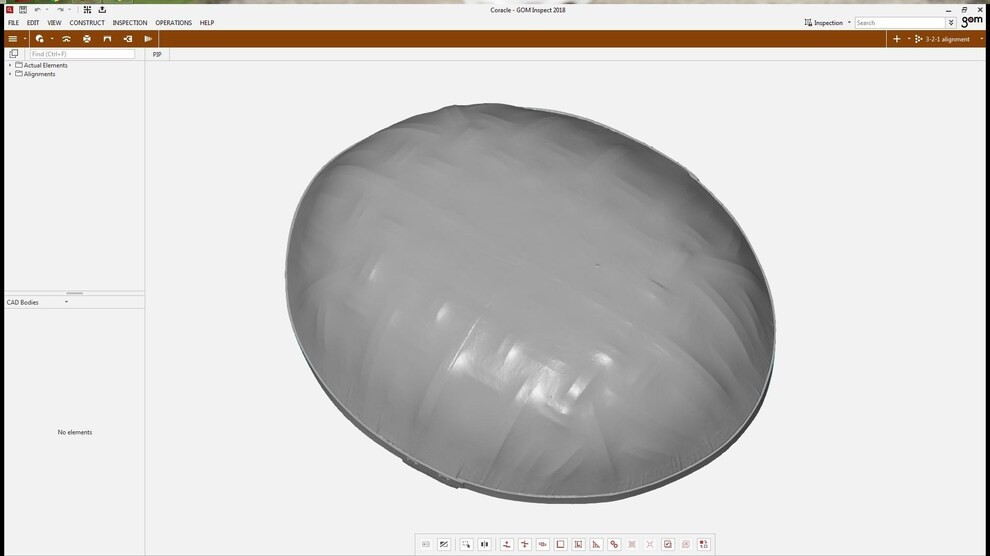Image resolution: width=990 pixels, height=556 pixels.
Task: Click the grid layout icon in title bar
Action: [x=87, y=10]
